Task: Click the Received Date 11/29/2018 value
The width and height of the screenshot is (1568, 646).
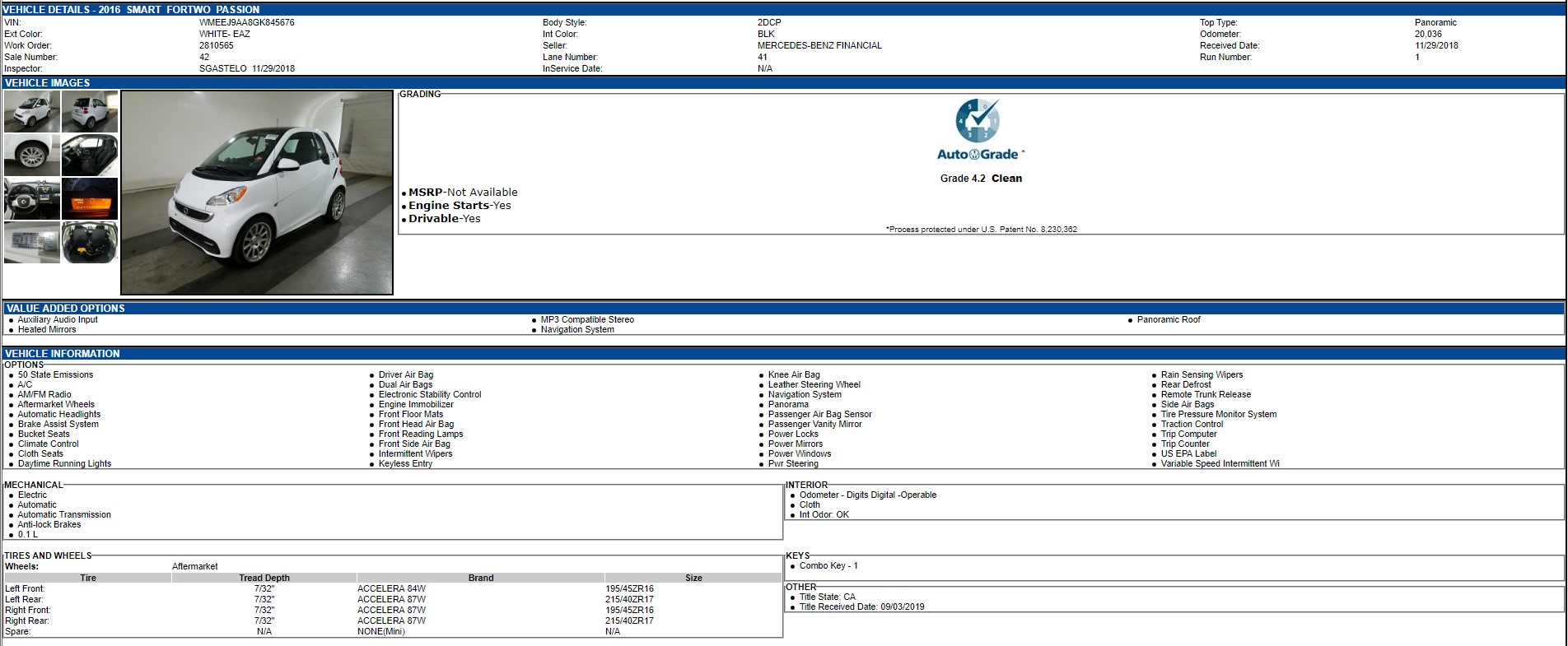Action: pyautogui.click(x=1436, y=45)
